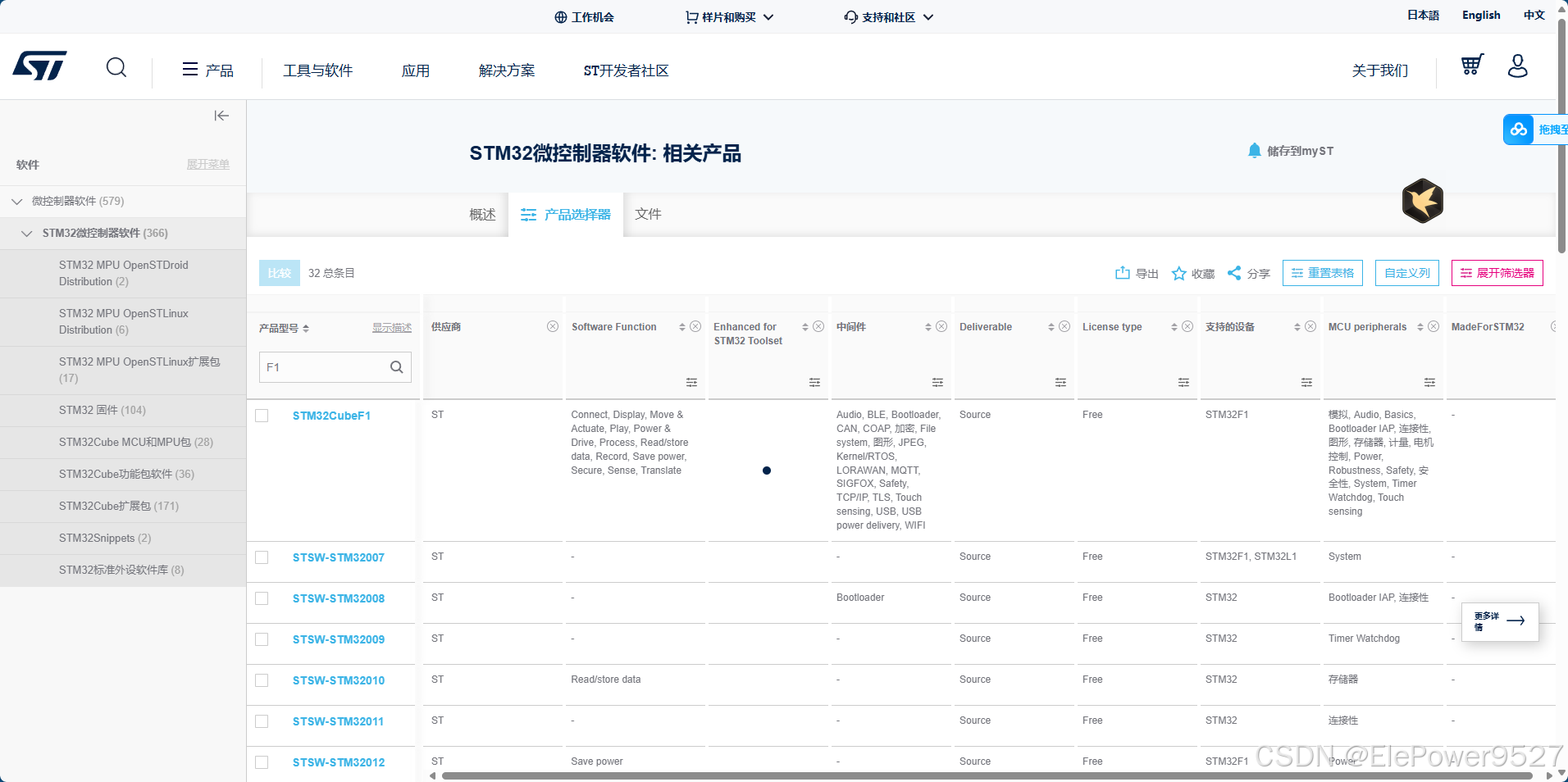Screen dimensions: 1568x782
Task: Open the 工具与软件 menu
Action: click(318, 70)
